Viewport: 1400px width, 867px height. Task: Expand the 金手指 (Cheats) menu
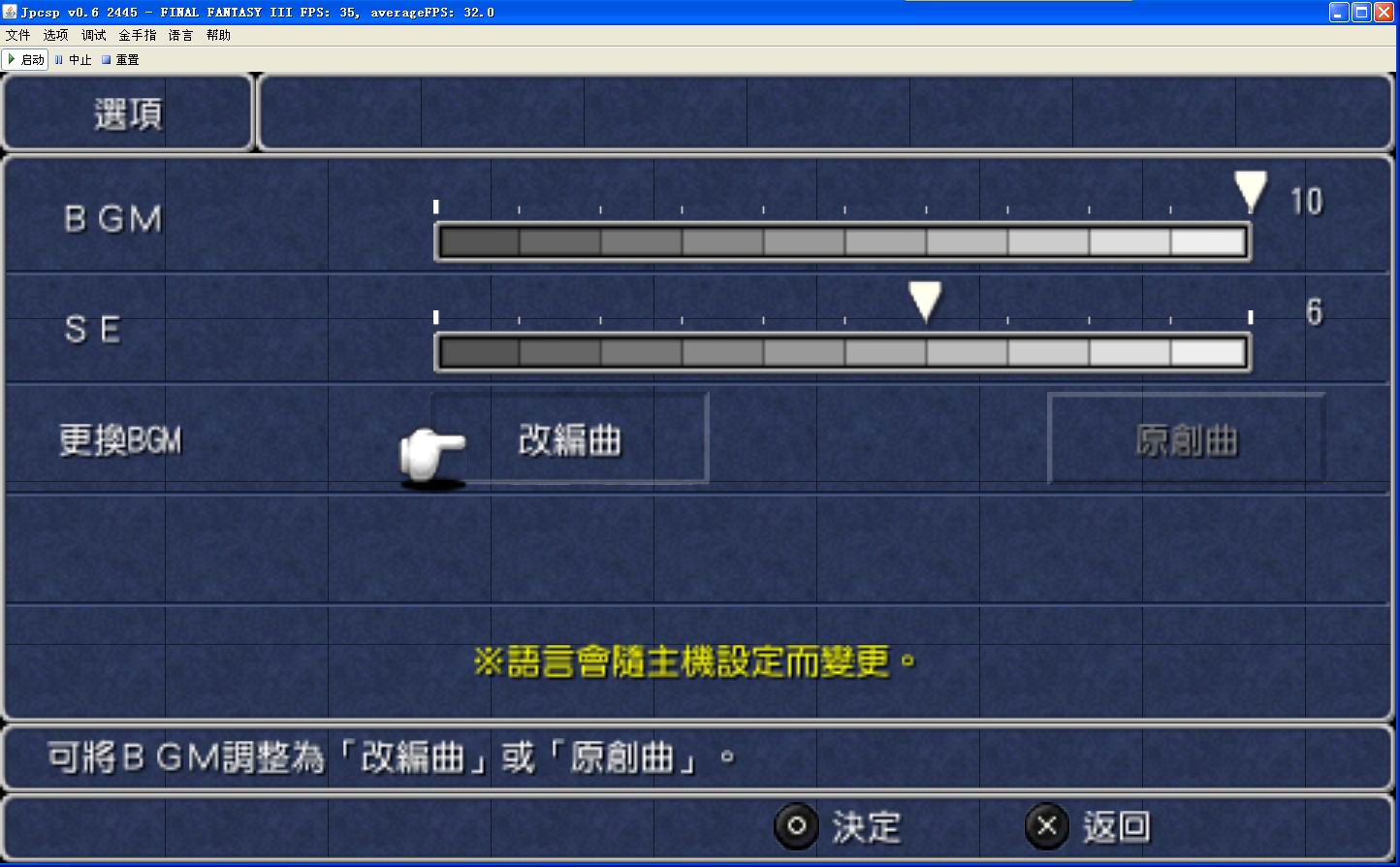click(138, 35)
